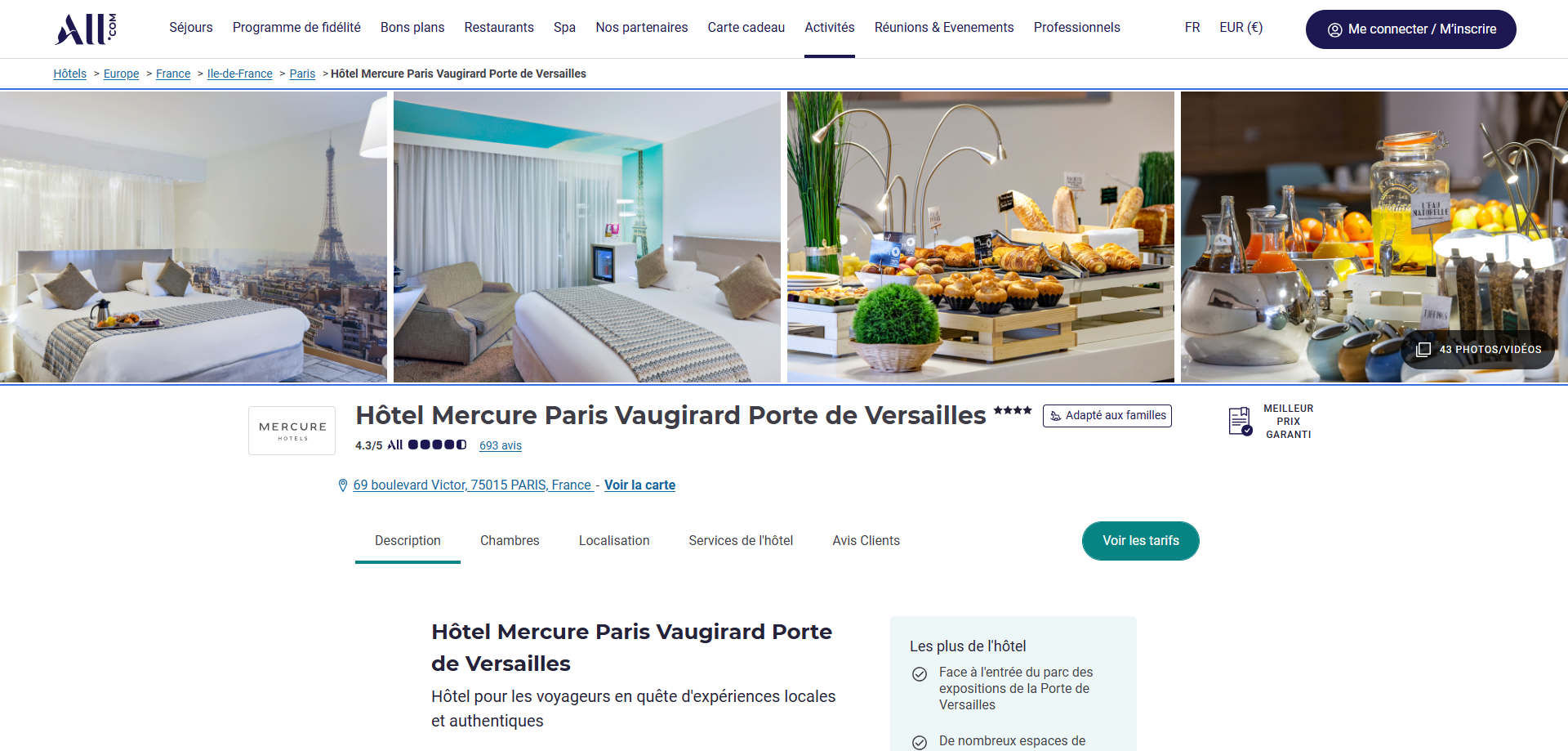
Task: Click the Voir les tarifs button
Action: click(1141, 541)
